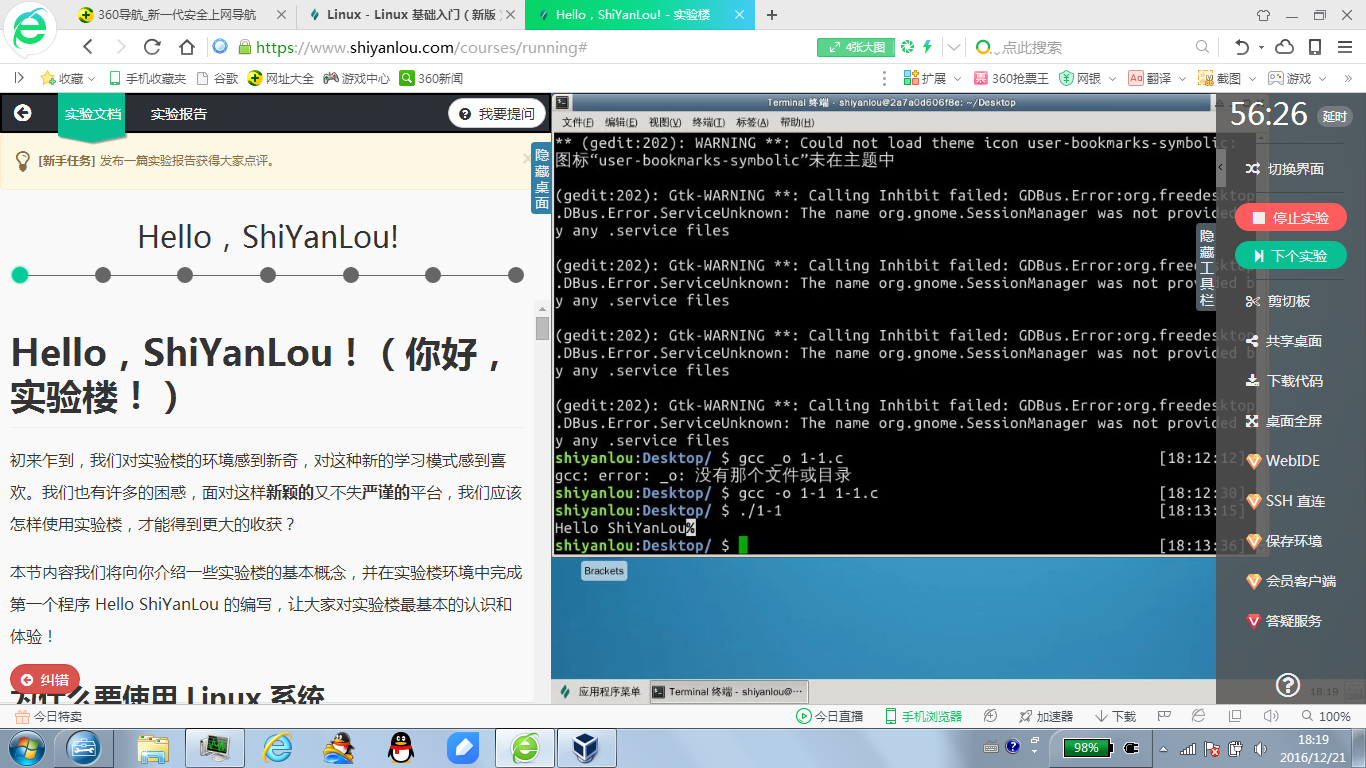The image size is (1366, 768).
Task: Open new browser tab with plus
Action: point(772,15)
